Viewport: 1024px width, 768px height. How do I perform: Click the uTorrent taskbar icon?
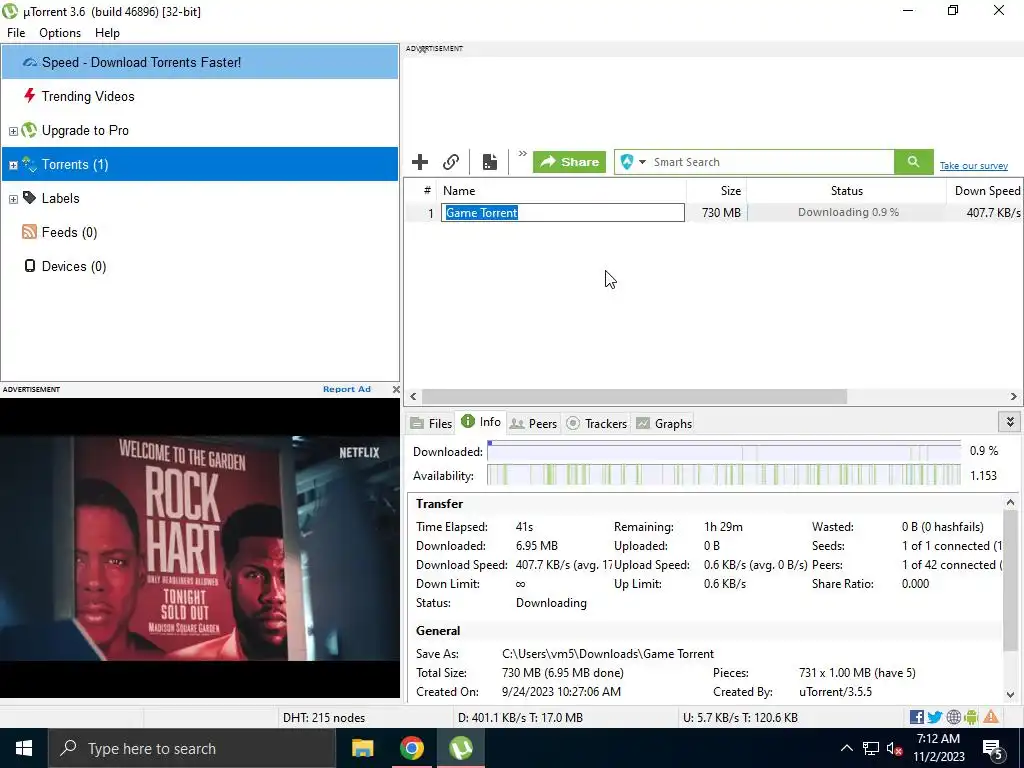(x=461, y=748)
